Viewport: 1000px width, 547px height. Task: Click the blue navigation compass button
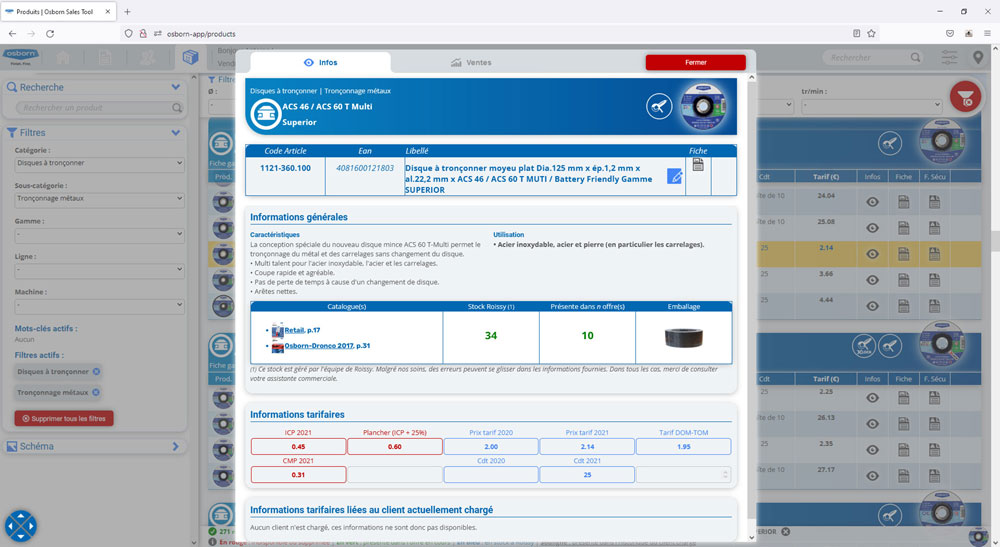(20, 527)
